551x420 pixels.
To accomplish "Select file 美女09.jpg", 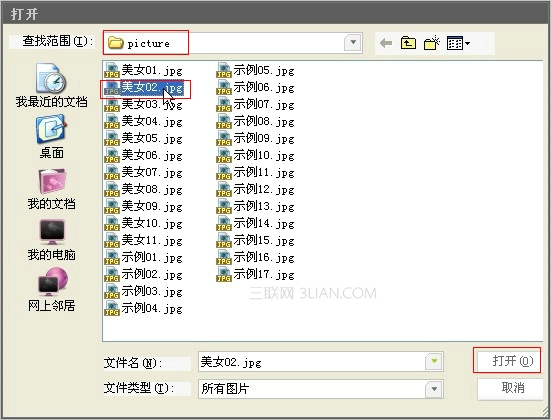I will [x=144, y=207].
